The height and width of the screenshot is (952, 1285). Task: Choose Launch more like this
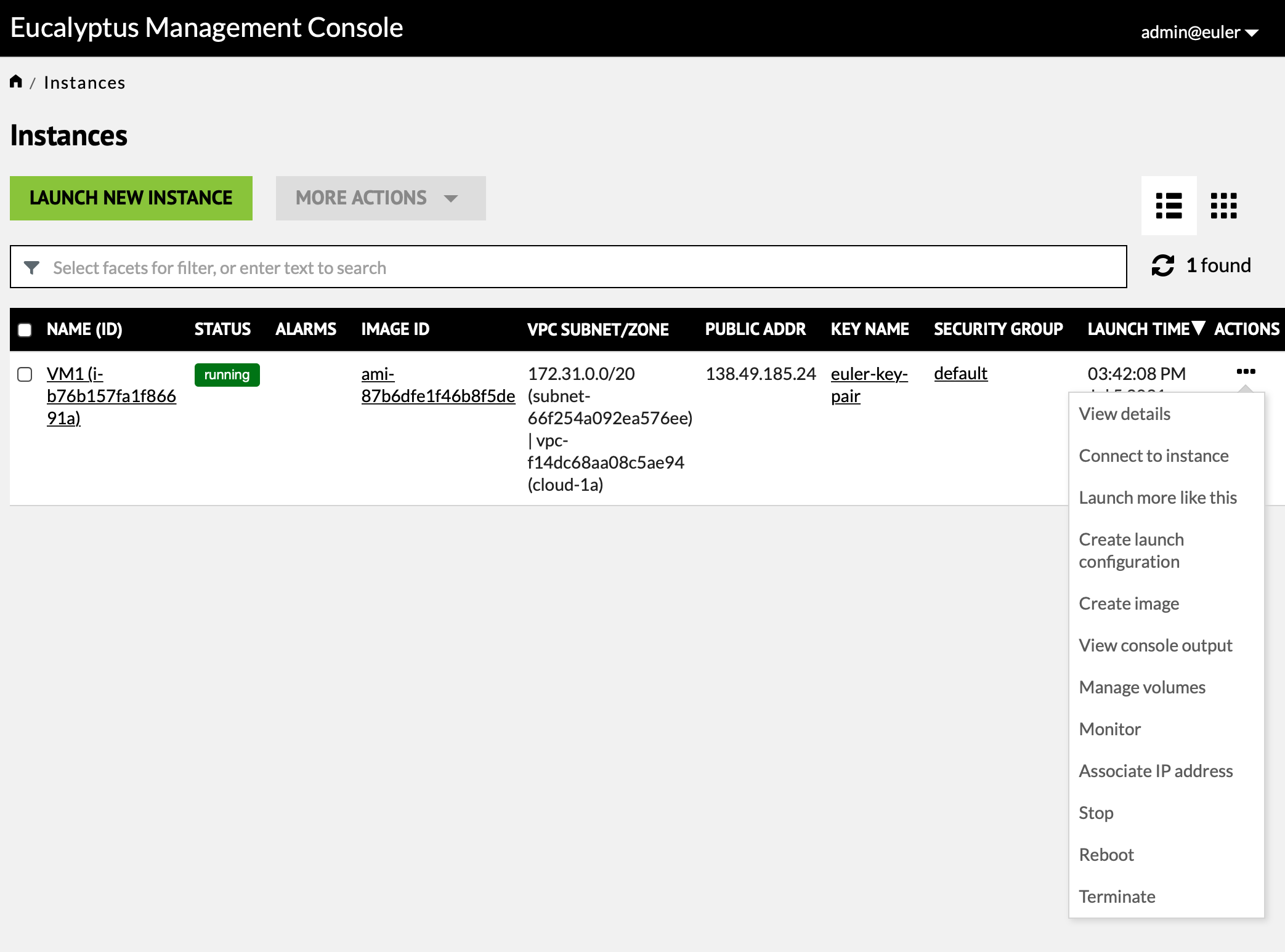coord(1157,498)
